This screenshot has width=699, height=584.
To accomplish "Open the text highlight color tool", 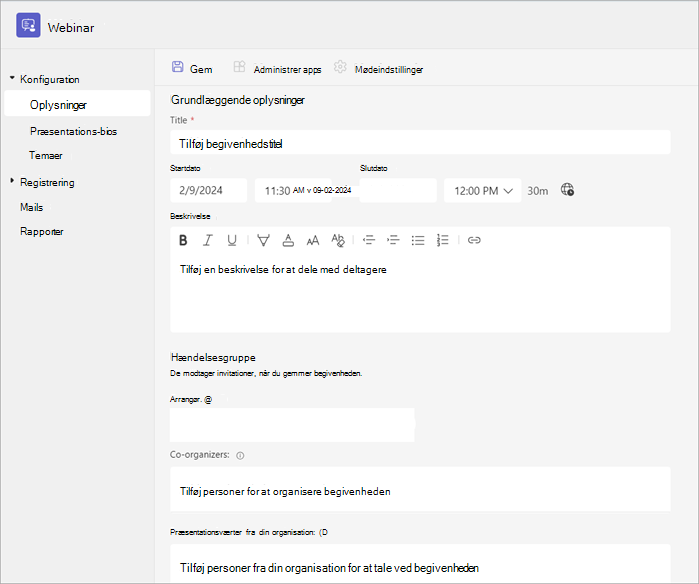I will (x=263, y=240).
